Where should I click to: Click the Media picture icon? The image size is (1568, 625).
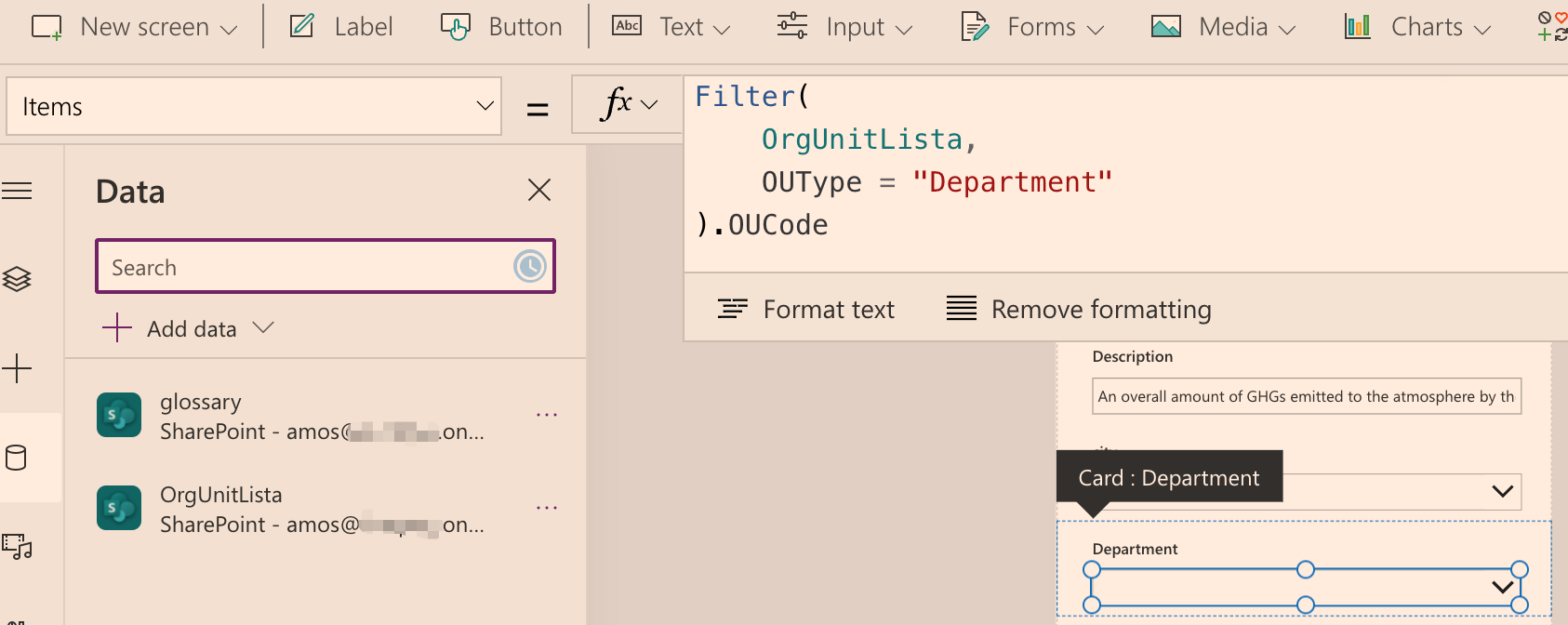pyautogui.click(x=1166, y=27)
